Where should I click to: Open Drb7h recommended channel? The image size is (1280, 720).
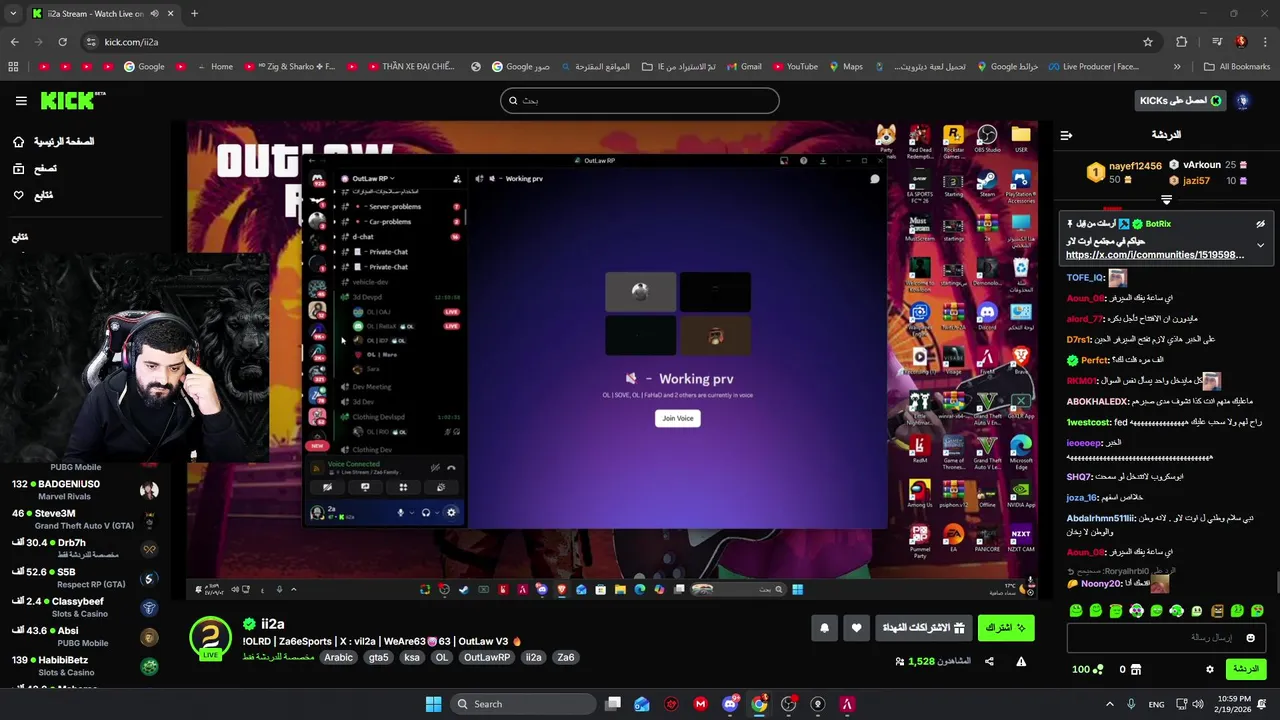(x=85, y=548)
